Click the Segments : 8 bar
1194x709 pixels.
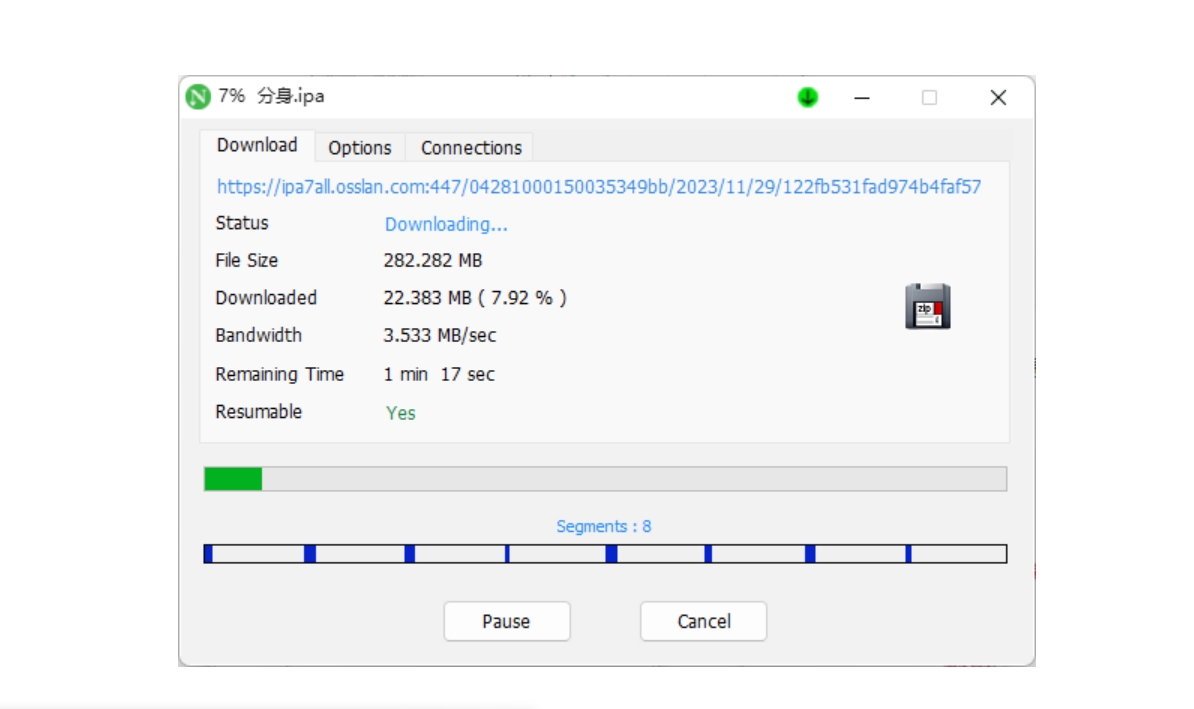[605, 552]
